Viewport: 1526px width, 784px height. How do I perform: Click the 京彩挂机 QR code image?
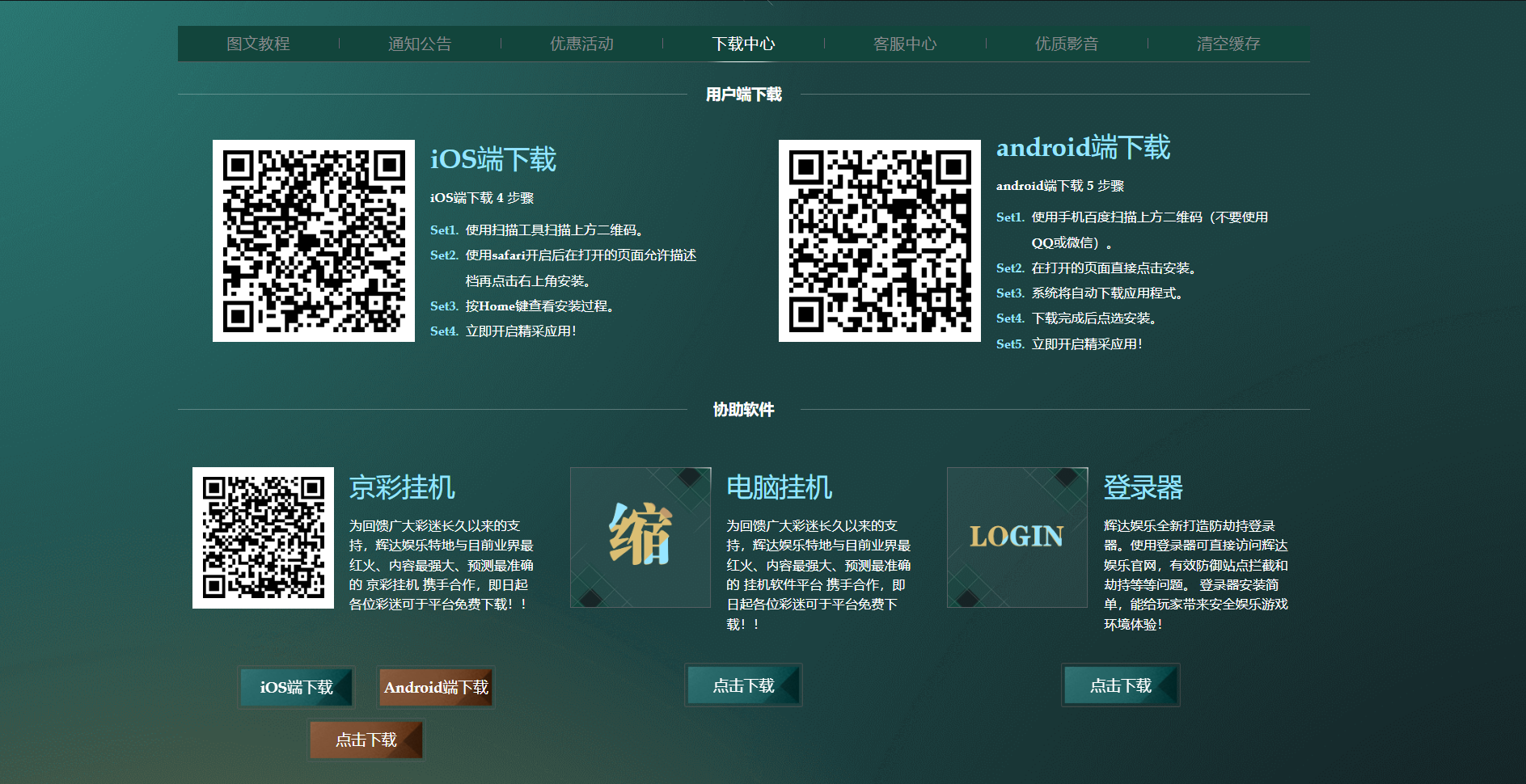tap(263, 537)
